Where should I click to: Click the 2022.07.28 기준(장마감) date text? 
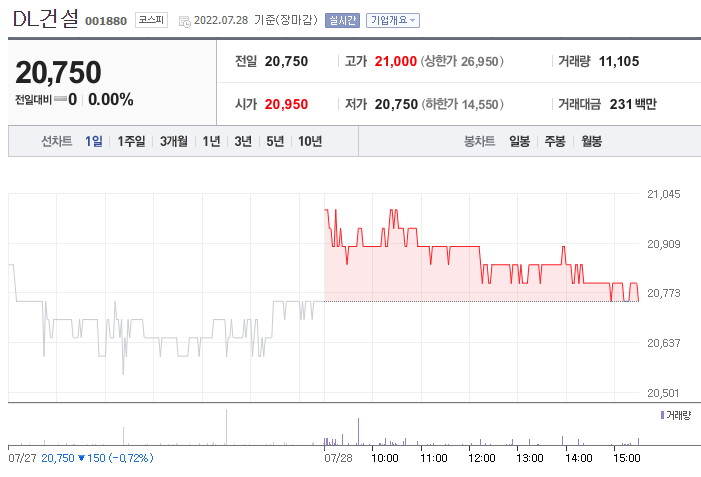coord(256,20)
